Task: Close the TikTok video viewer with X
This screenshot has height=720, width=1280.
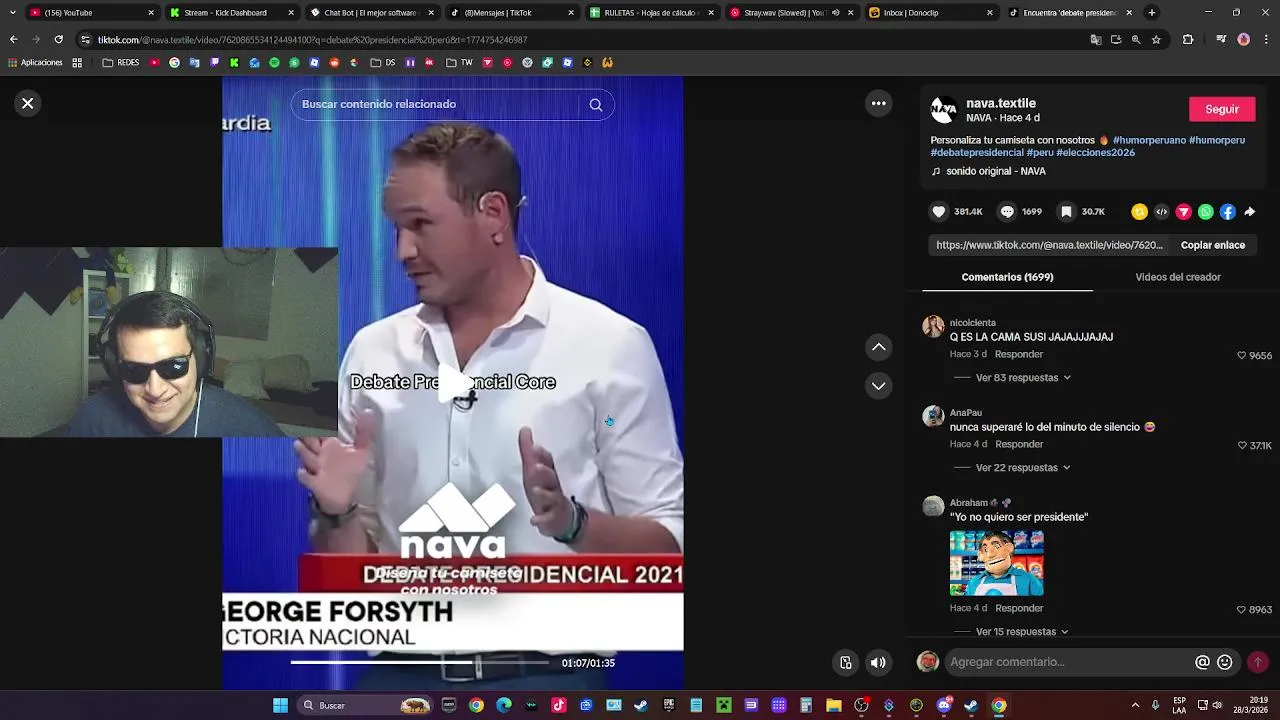Action: click(28, 103)
